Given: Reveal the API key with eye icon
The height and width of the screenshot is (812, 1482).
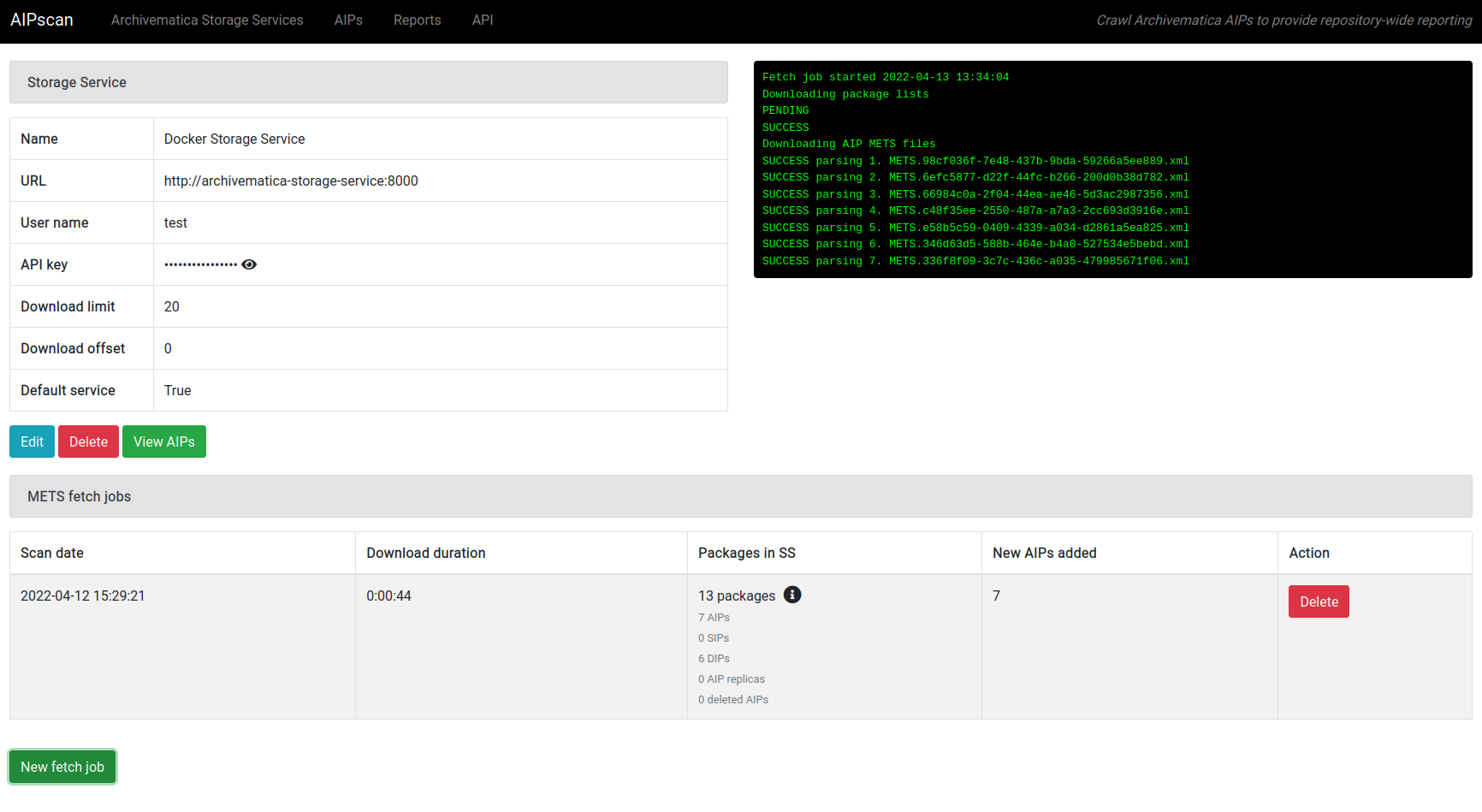Looking at the screenshot, I should 249,264.
